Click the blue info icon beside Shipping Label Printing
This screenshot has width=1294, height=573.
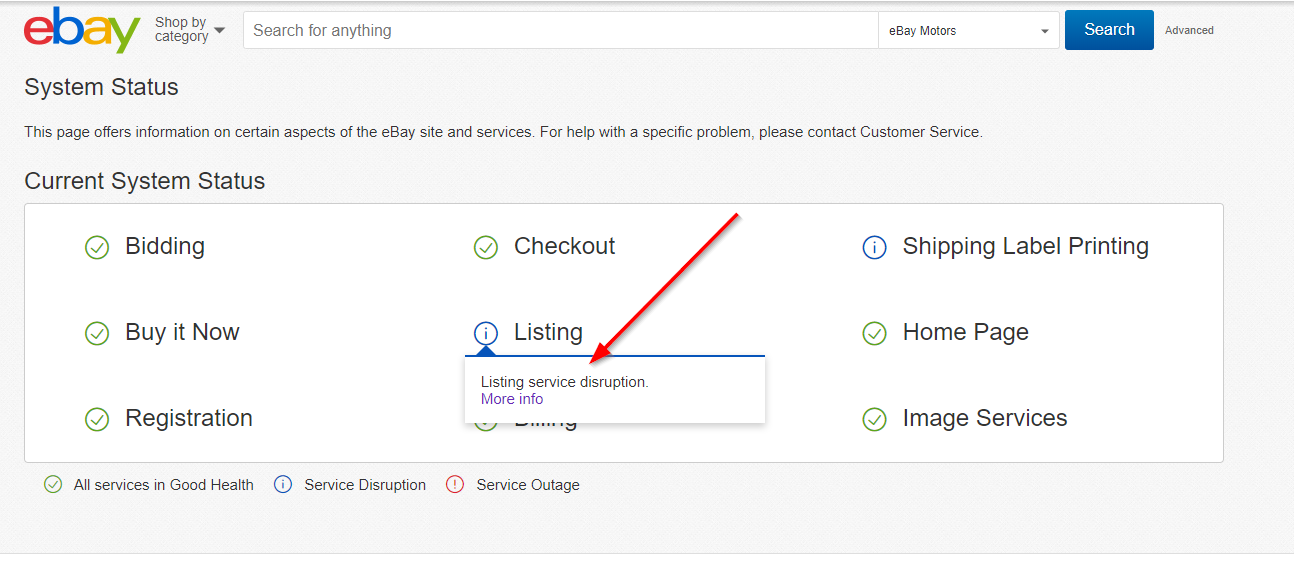tap(875, 247)
